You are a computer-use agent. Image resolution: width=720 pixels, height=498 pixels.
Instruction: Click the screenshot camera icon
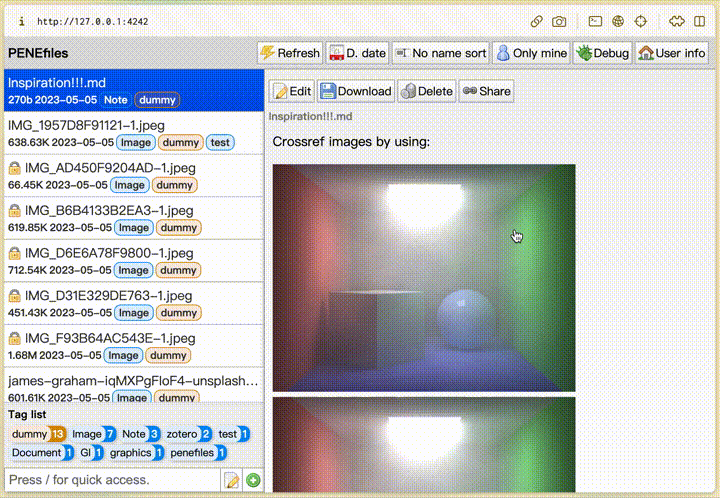coord(559,22)
